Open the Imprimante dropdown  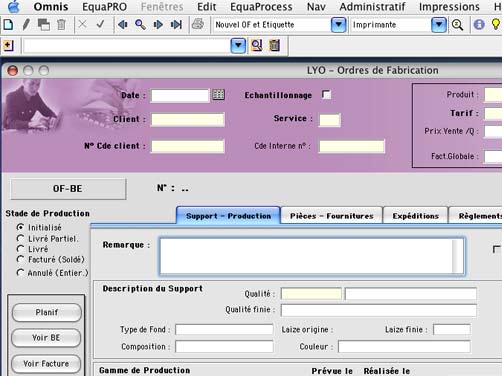(439, 25)
